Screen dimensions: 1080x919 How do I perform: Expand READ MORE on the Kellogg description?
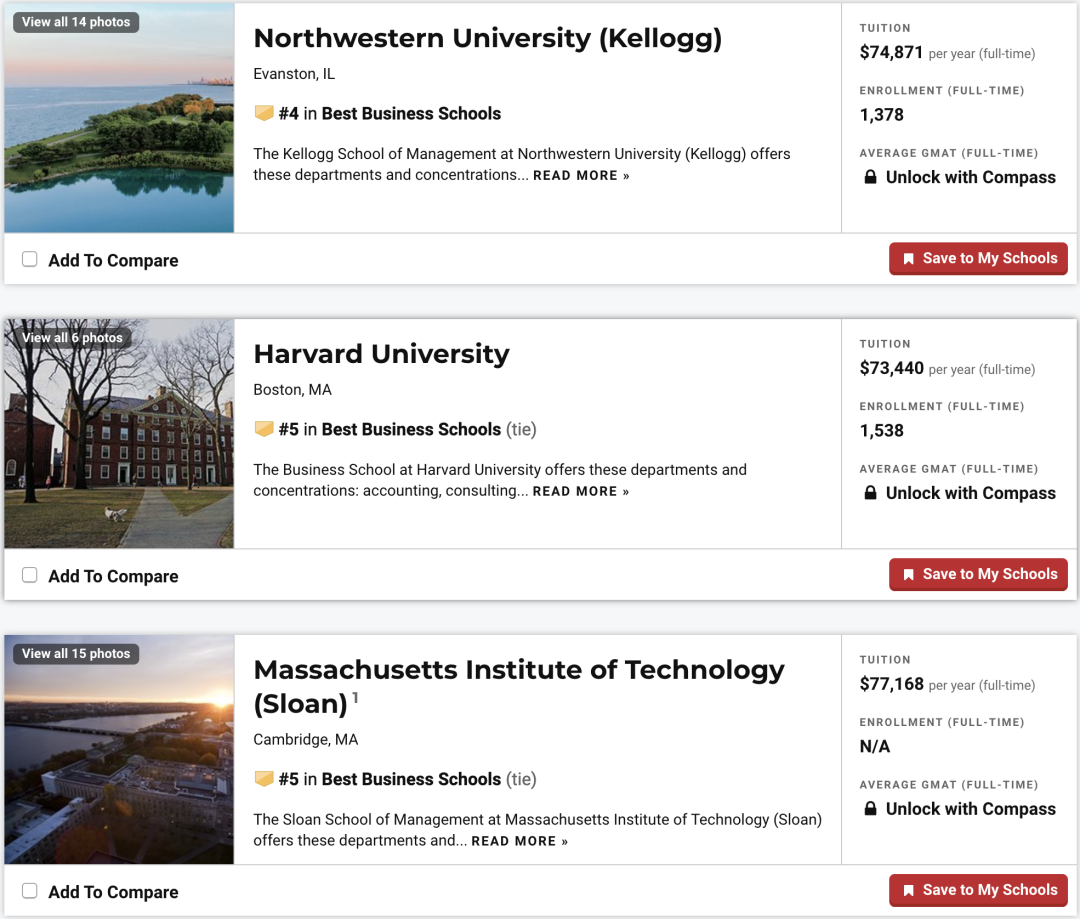pos(581,176)
